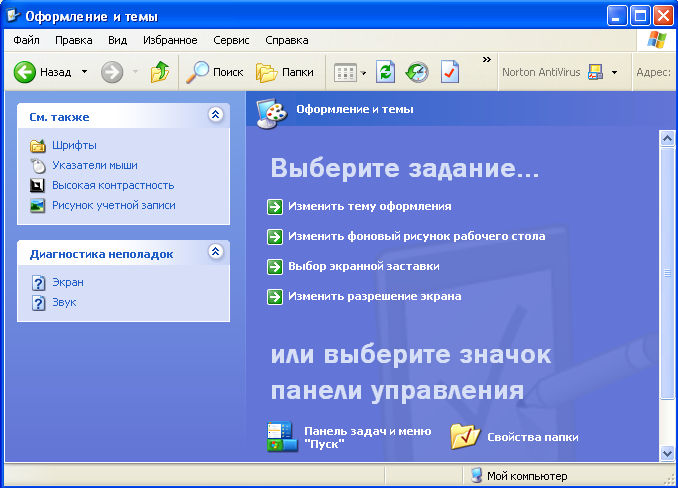Open Поиск with the magnifier

(x=215, y=72)
